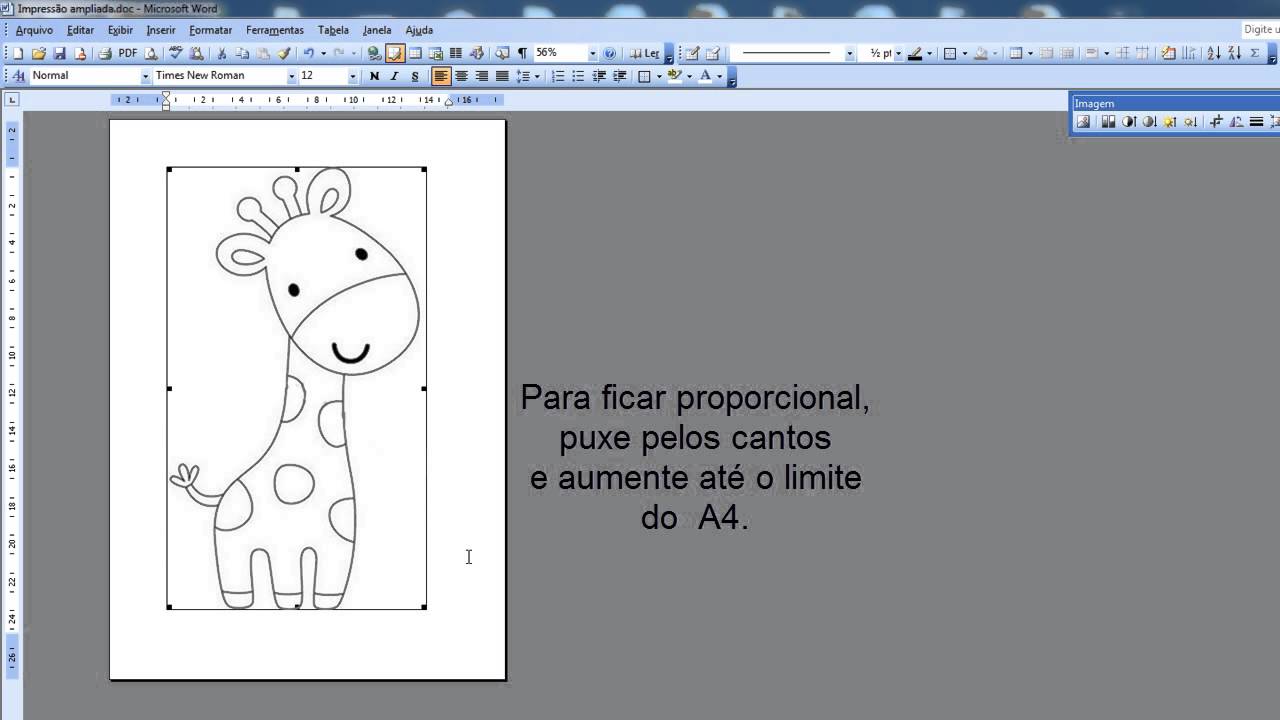
Task: Insert a table from the standard toolbar
Action: pos(415,53)
